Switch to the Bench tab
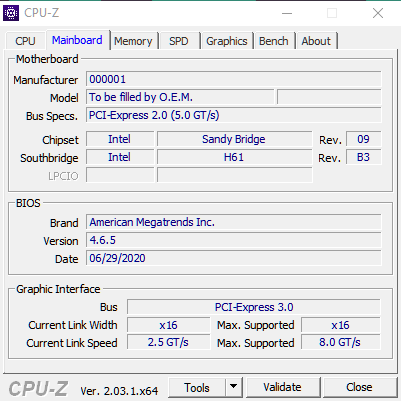The width and height of the screenshot is (401, 401). coord(274,41)
